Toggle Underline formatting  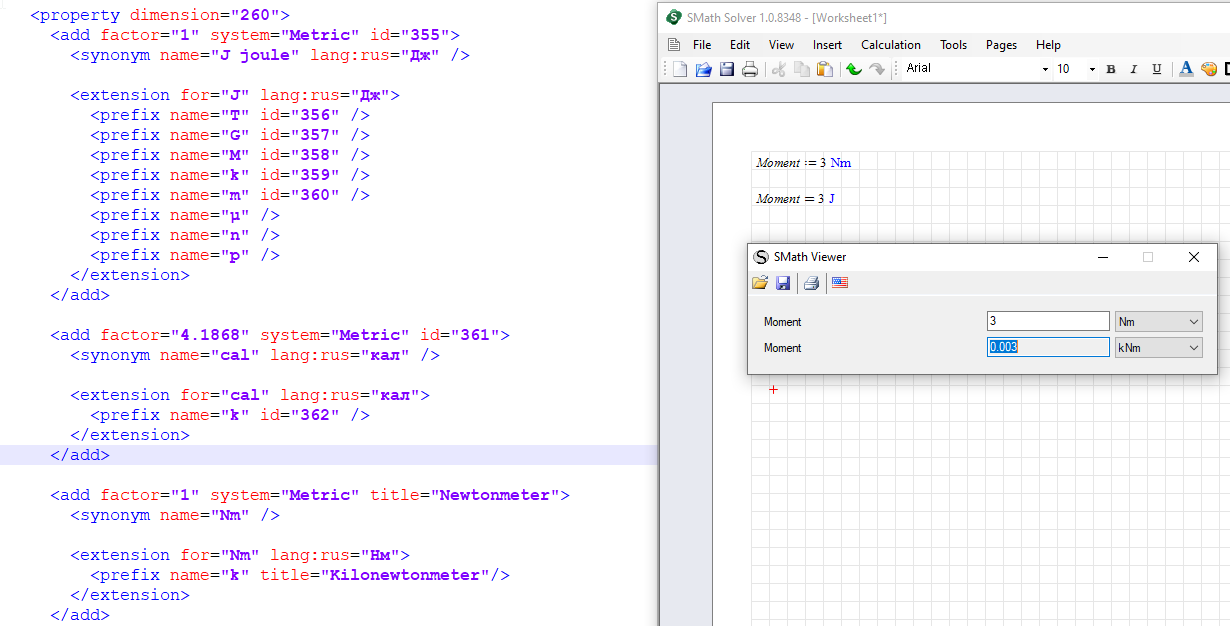click(1157, 69)
